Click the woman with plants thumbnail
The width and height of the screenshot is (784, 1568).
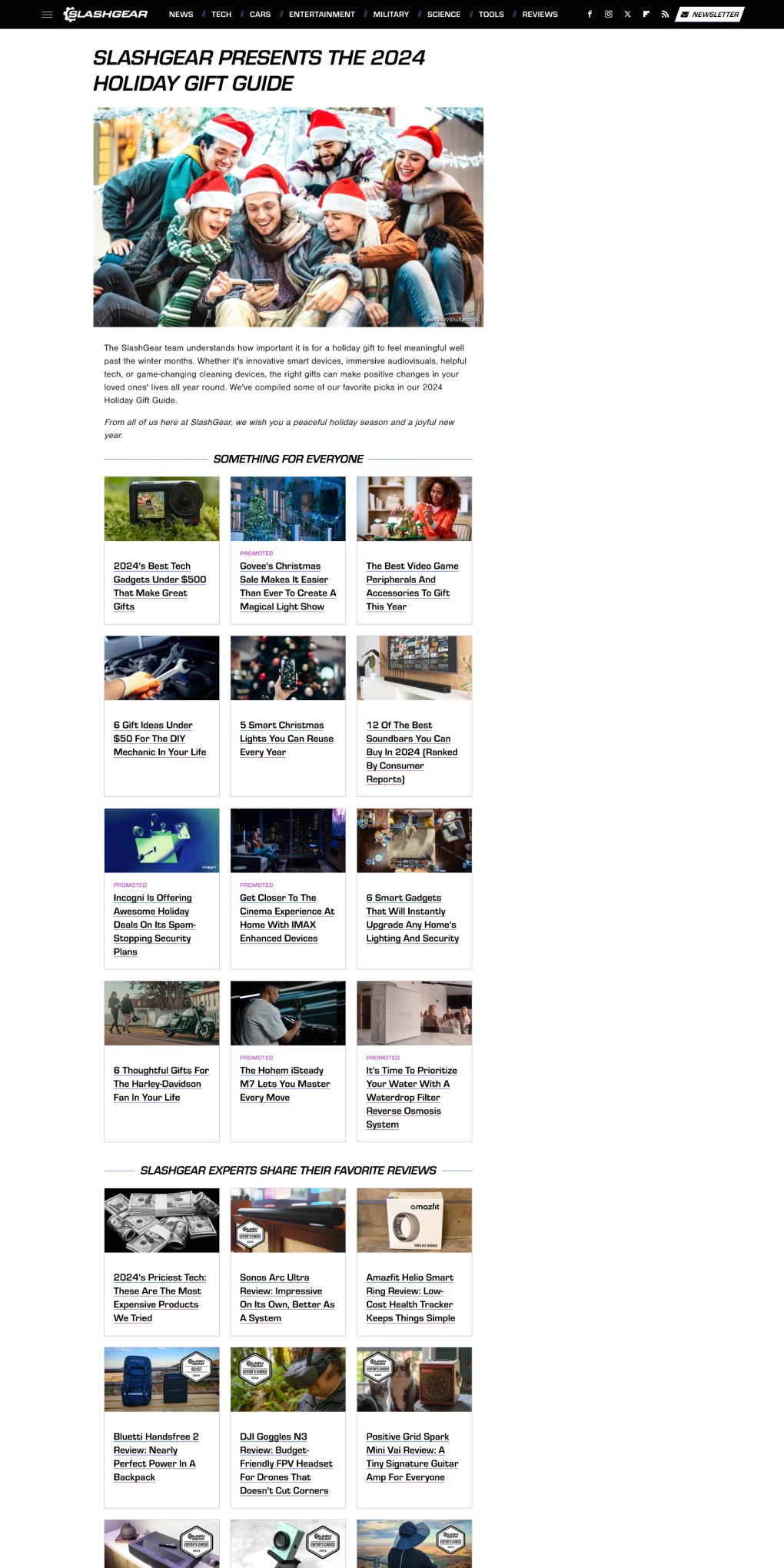(x=414, y=509)
